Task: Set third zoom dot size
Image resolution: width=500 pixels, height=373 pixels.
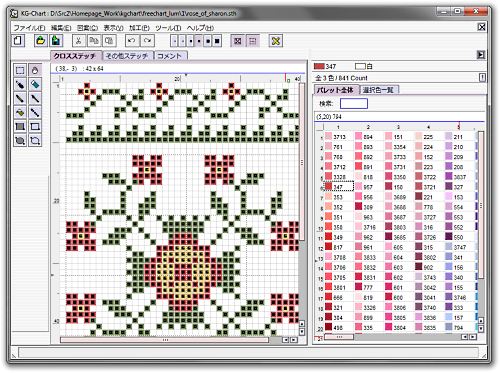Action: coord(191,41)
